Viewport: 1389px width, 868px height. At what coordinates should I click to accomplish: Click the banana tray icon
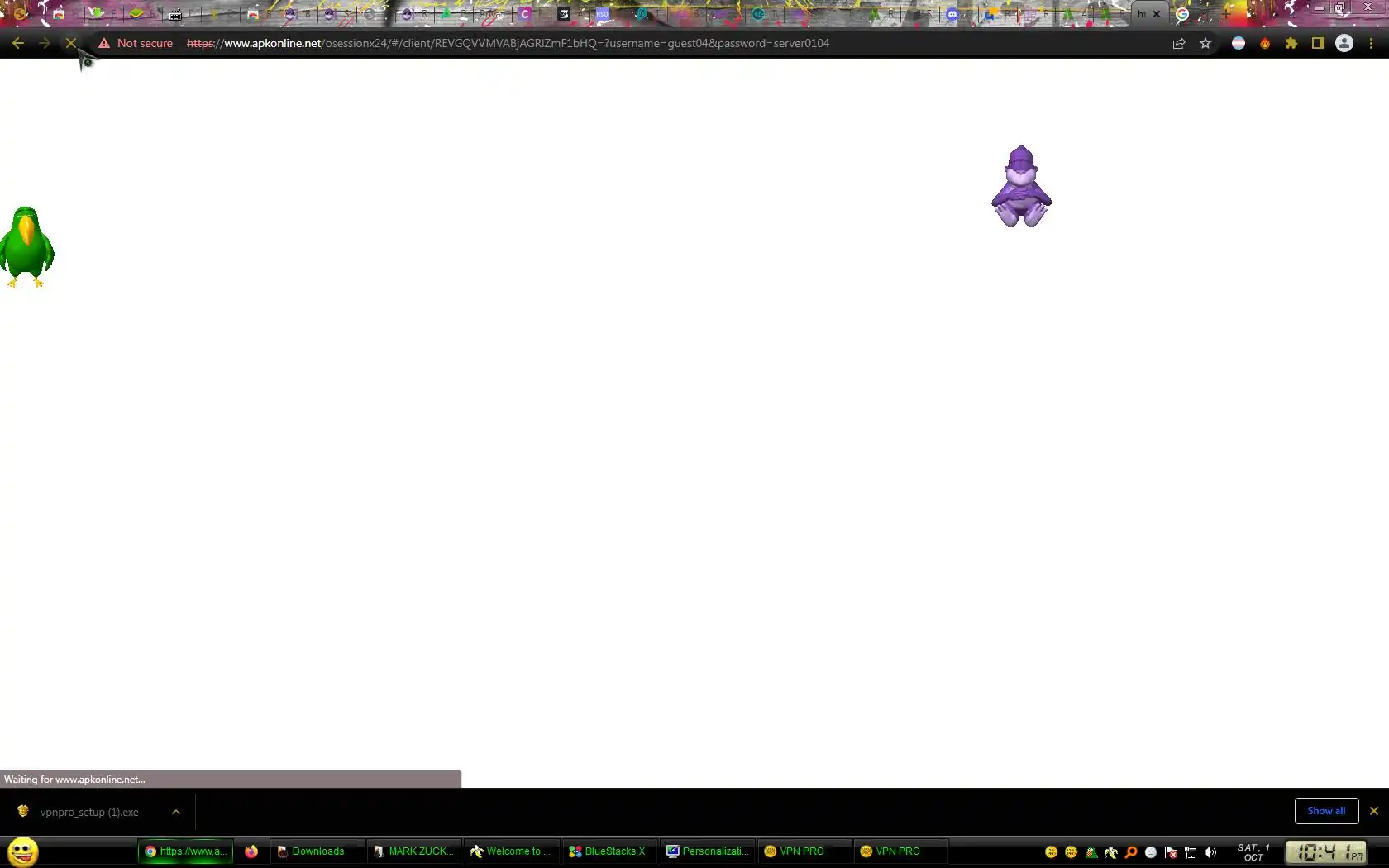pyautogui.click(x=1111, y=852)
